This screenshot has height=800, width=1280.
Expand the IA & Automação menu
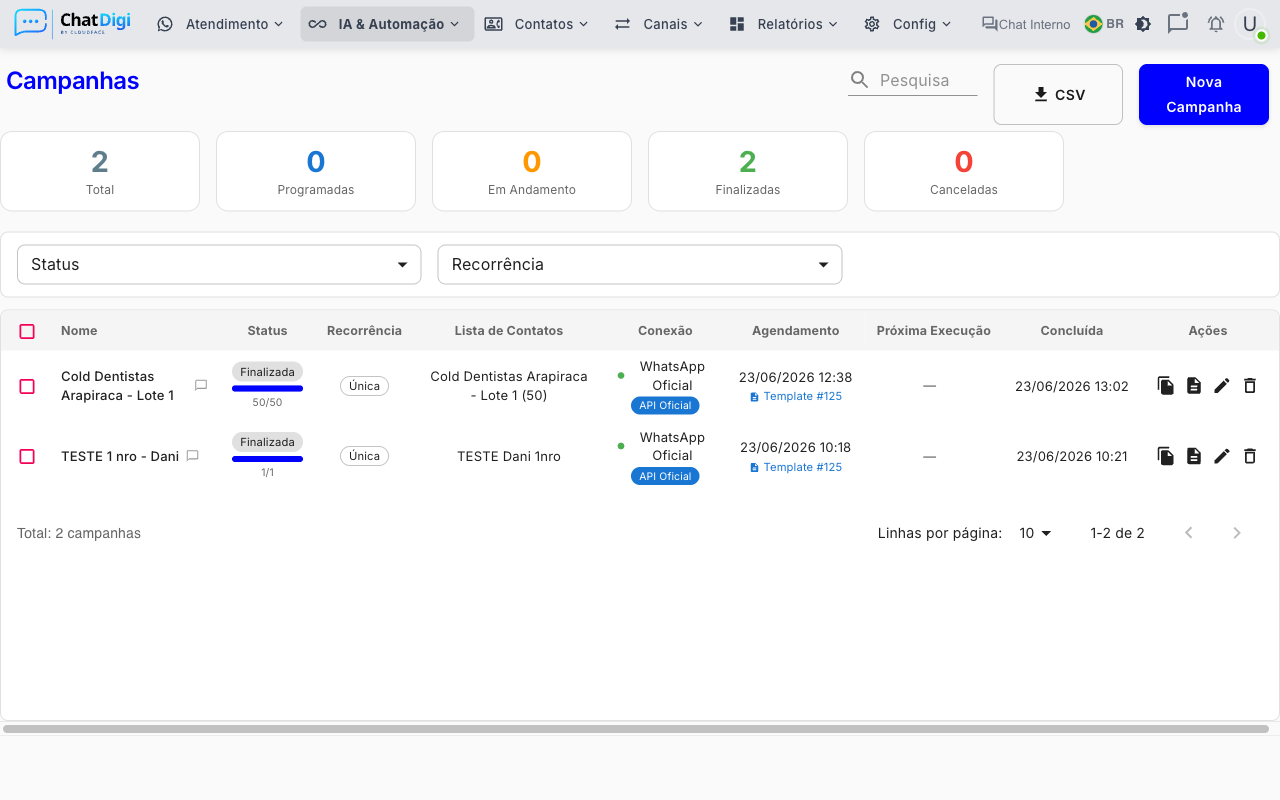tap(387, 24)
